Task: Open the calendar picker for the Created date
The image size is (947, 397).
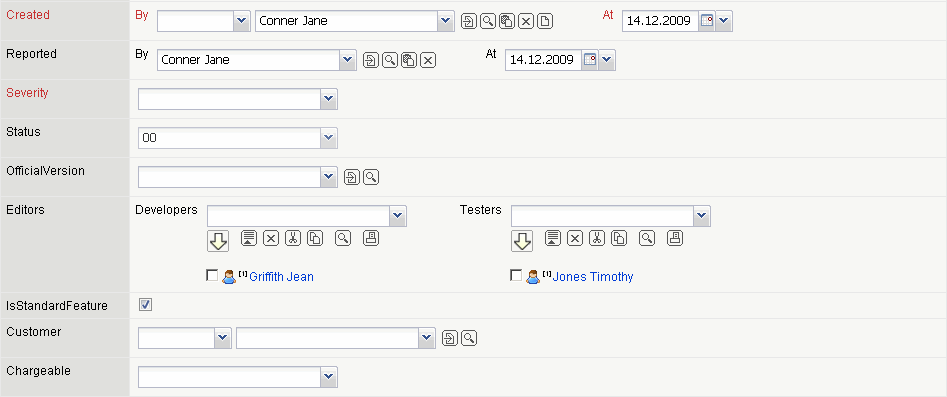Action: coord(707,21)
